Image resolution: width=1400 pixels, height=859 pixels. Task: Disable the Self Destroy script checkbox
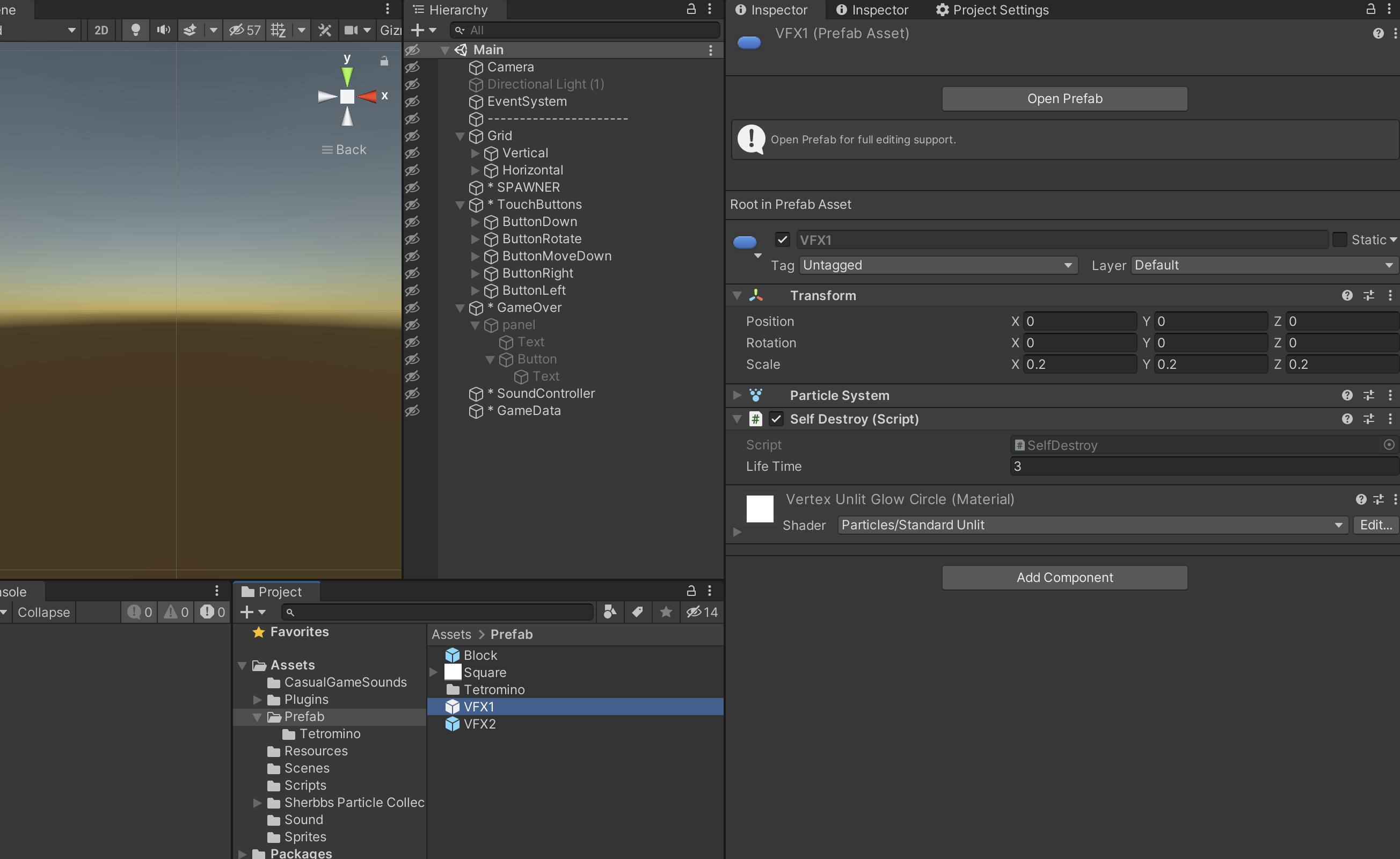click(x=776, y=419)
